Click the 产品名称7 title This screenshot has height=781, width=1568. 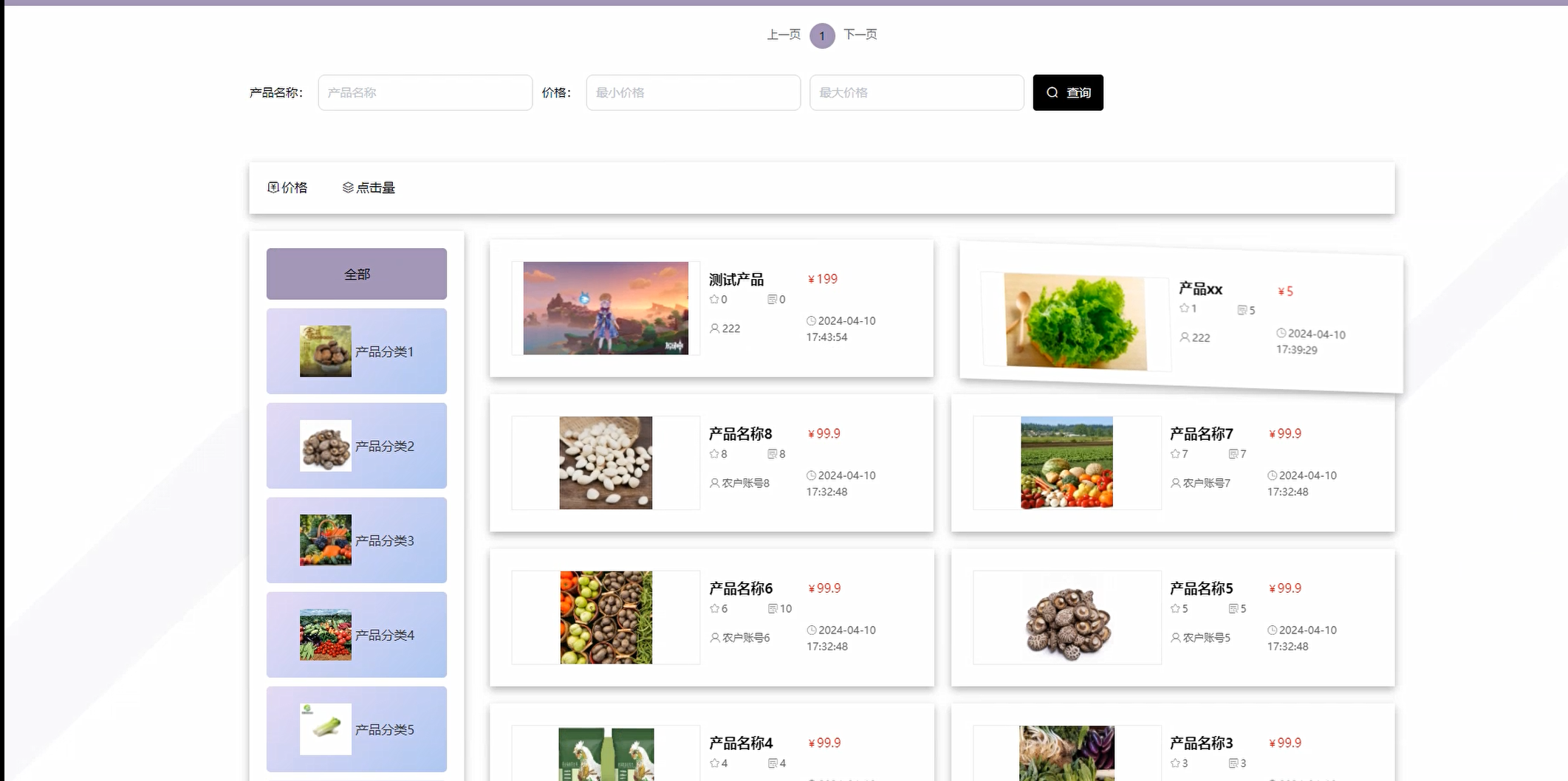point(1201,434)
